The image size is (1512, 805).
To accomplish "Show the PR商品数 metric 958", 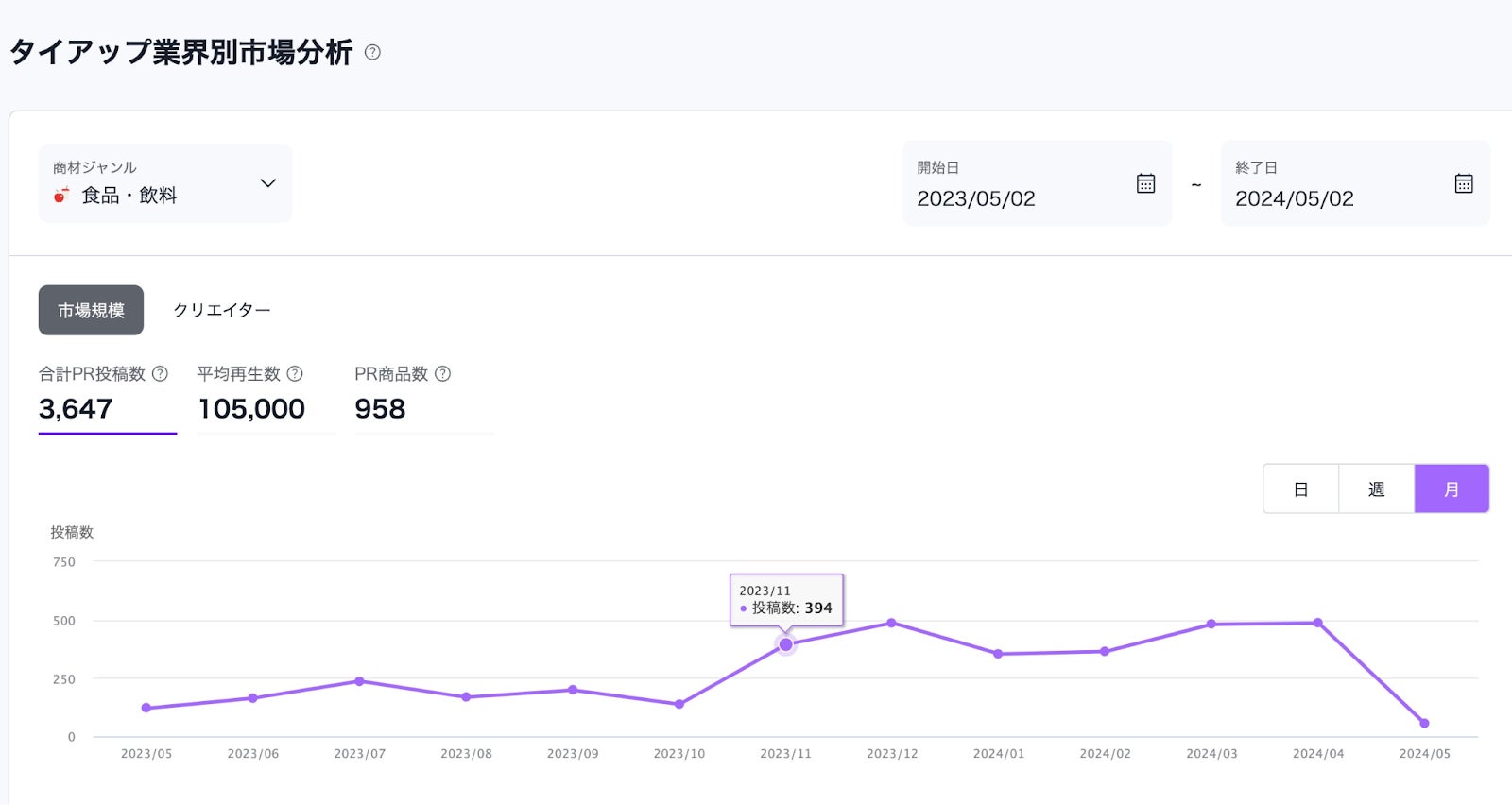I will [x=380, y=409].
